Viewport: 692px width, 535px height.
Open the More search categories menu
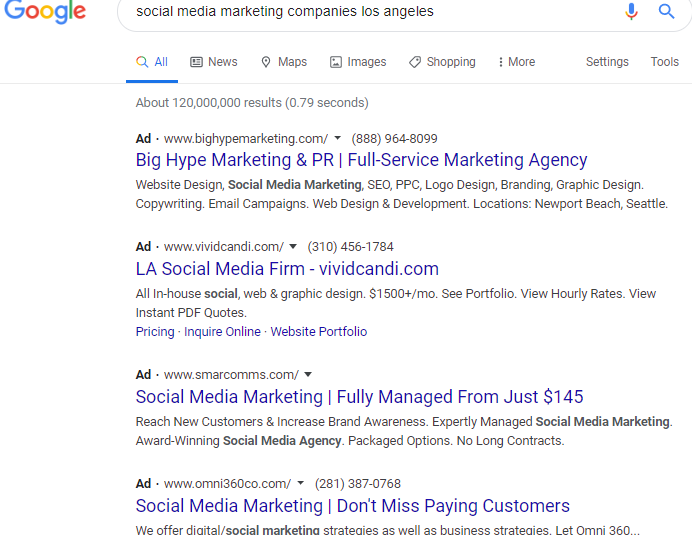click(516, 62)
